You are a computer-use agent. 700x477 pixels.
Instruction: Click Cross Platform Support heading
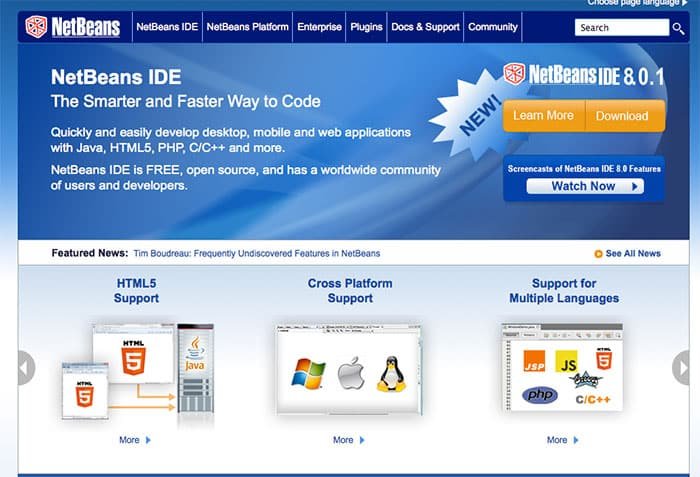(x=350, y=291)
